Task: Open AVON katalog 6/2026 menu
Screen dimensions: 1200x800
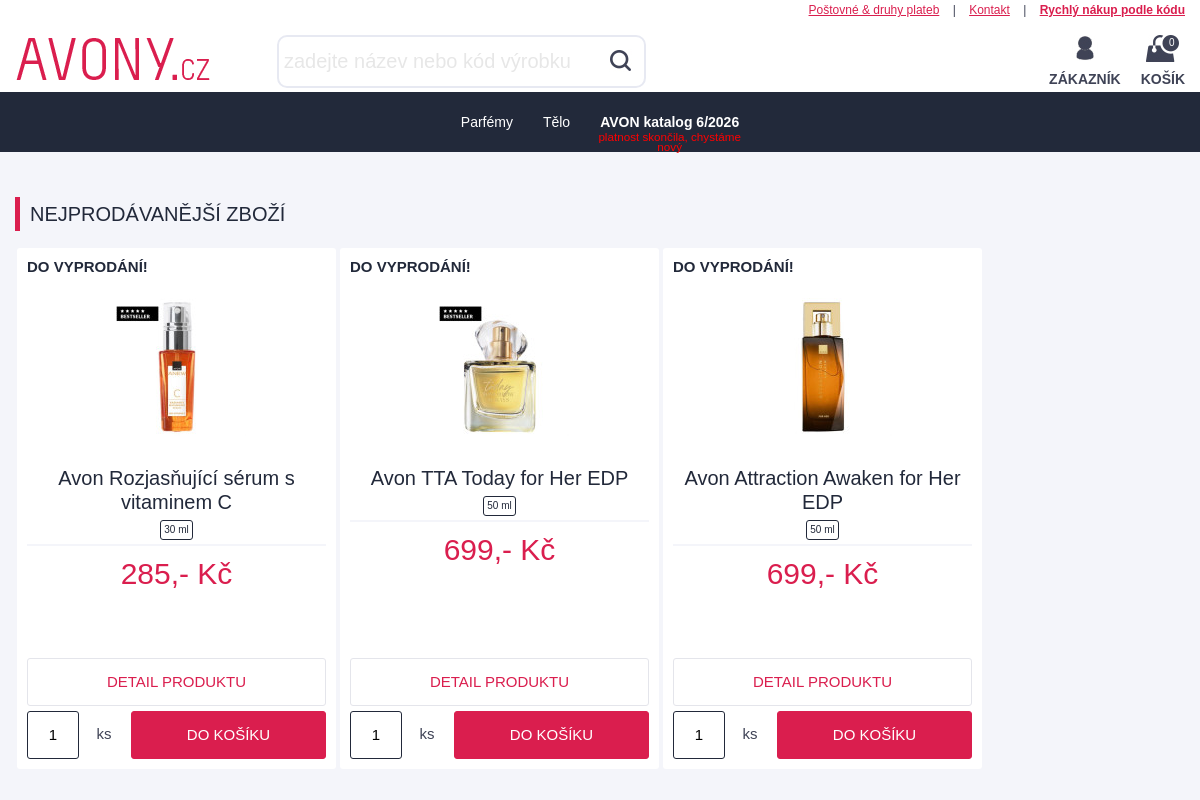Action: [x=669, y=122]
